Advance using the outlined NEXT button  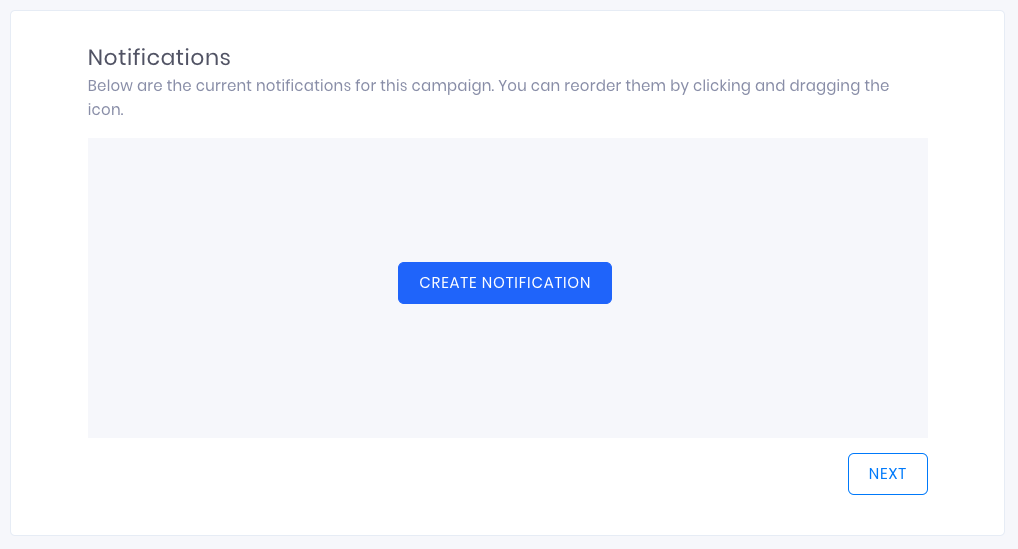(888, 474)
